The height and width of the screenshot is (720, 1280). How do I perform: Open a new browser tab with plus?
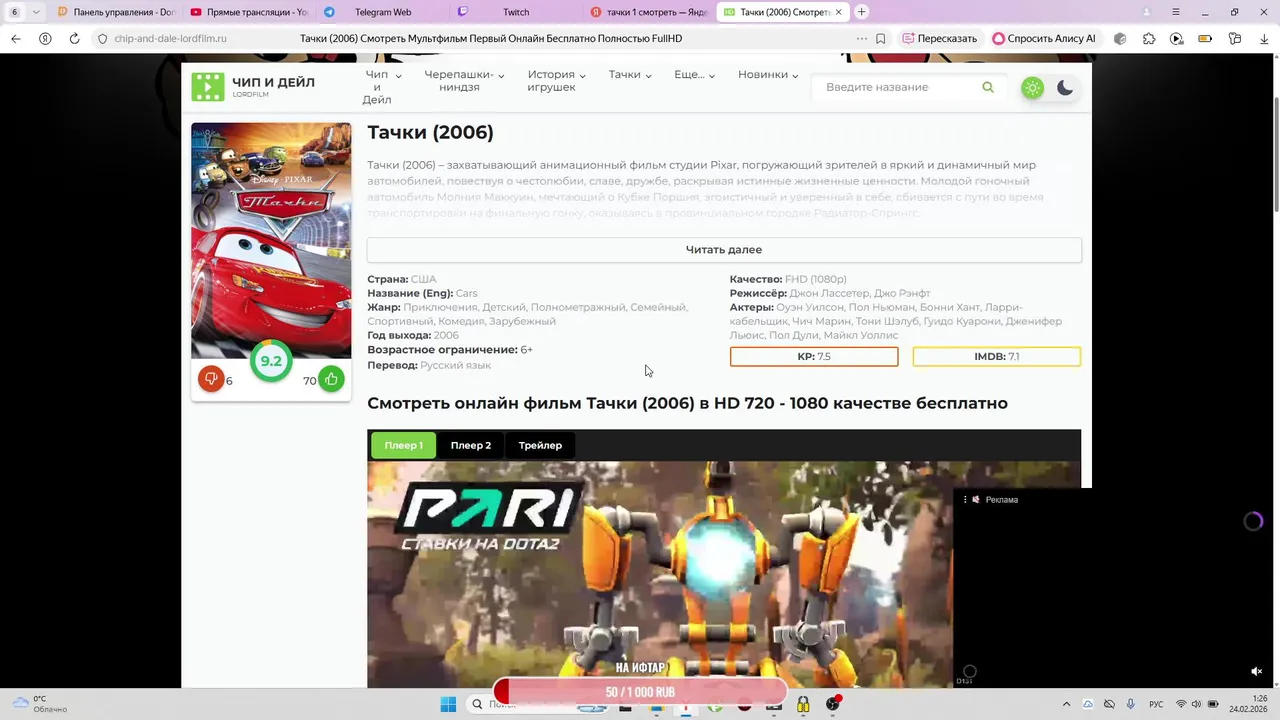862,12
